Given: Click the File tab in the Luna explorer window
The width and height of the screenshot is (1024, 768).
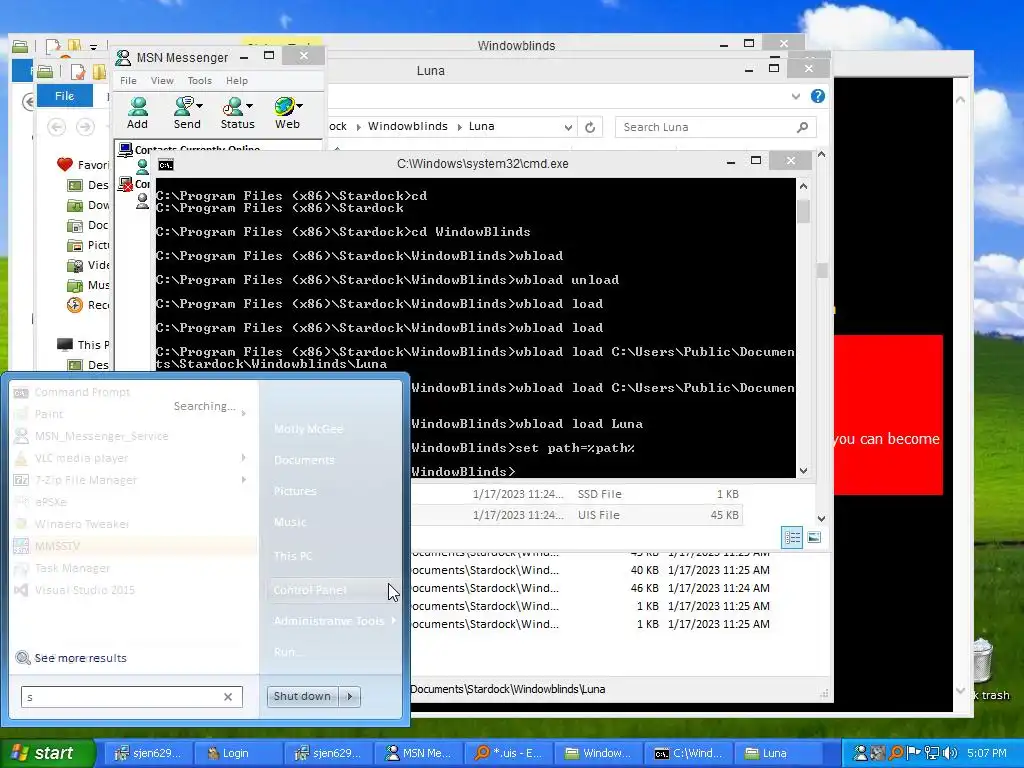Looking at the screenshot, I should click(x=64, y=95).
